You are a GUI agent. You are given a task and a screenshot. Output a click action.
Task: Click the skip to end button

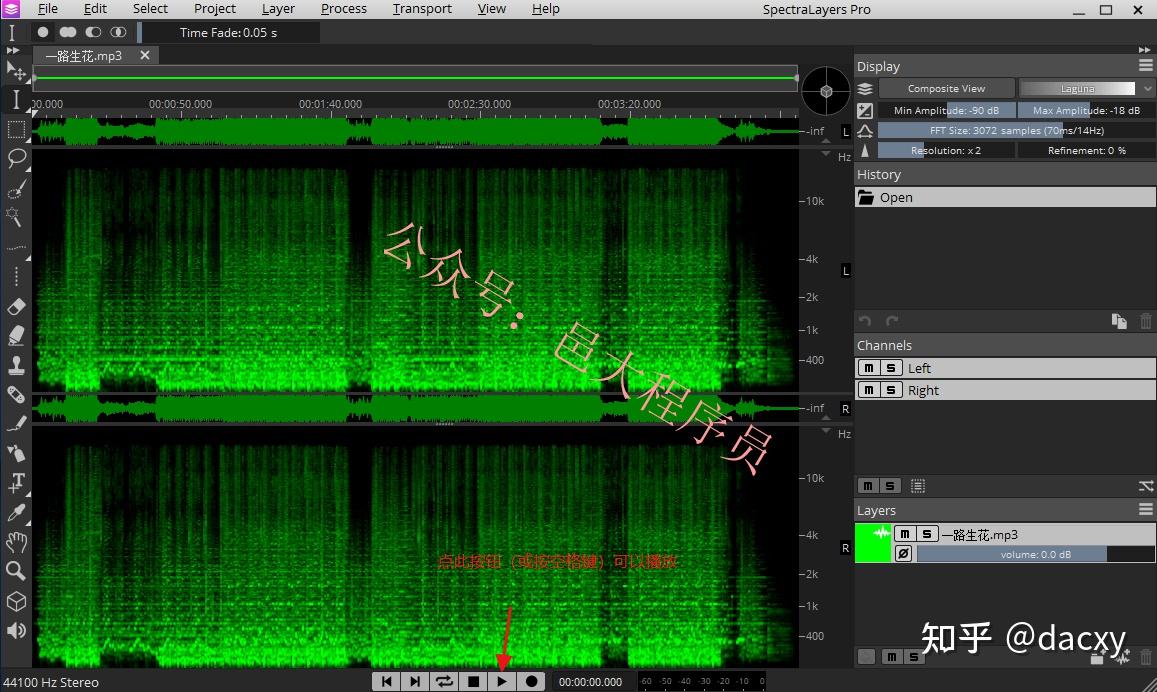[415, 682]
